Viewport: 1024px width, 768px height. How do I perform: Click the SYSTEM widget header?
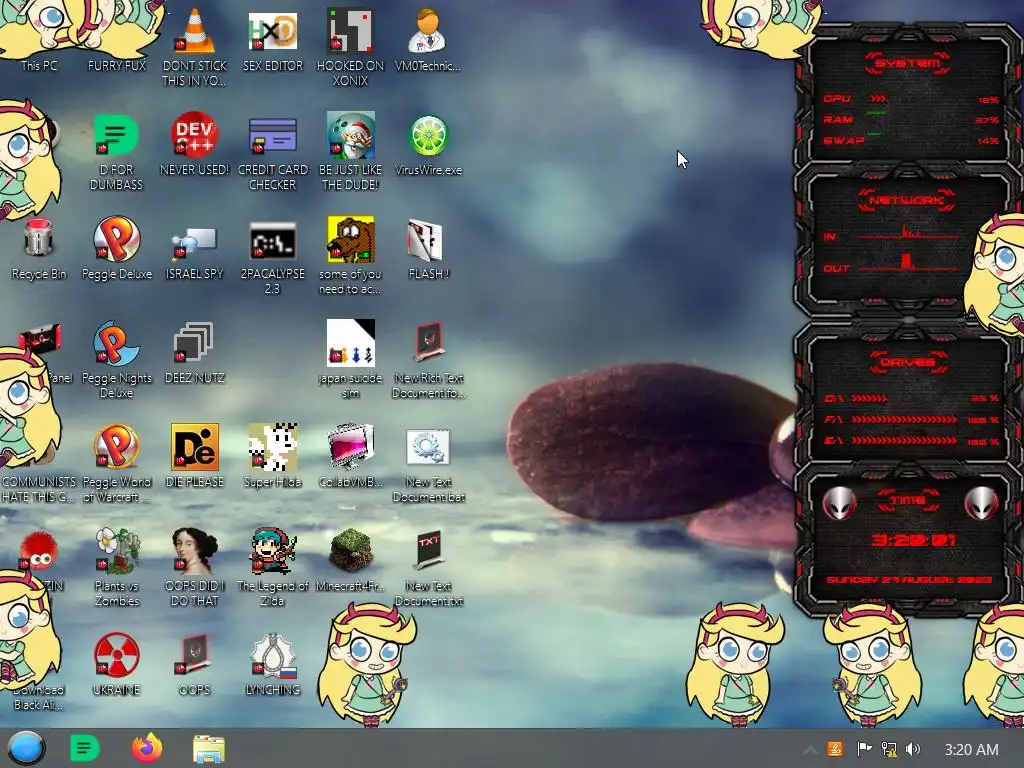pyautogui.click(x=907, y=63)
